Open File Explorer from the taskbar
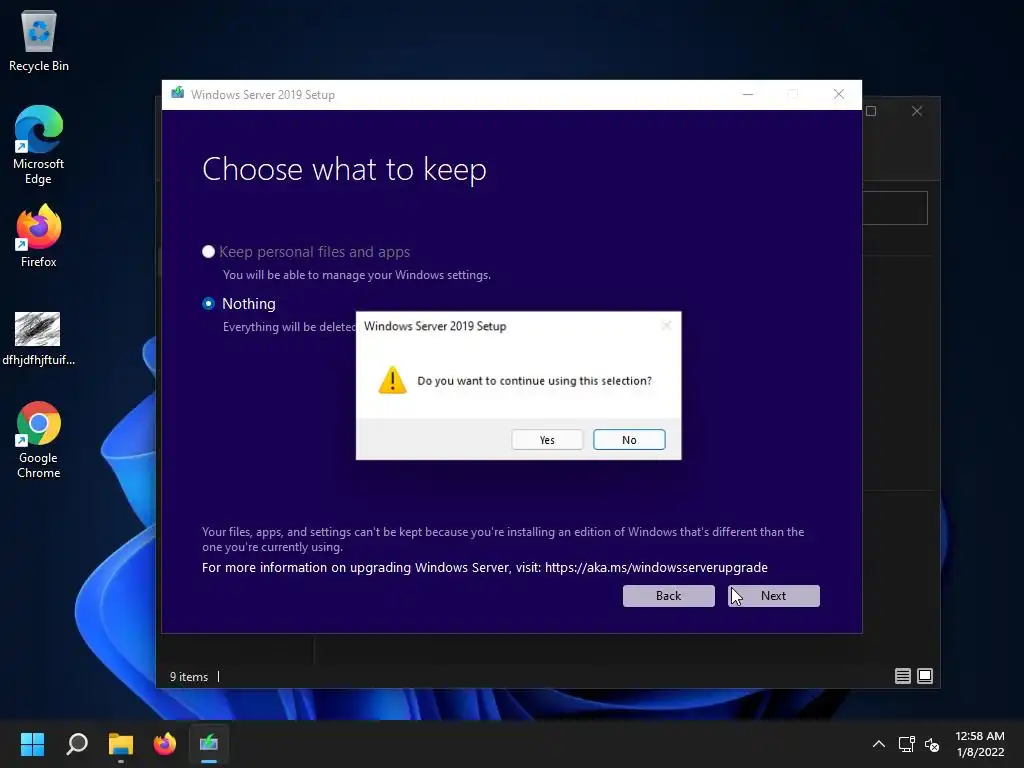This screenshot has height=768, width=1024. [x=121, y=744]
